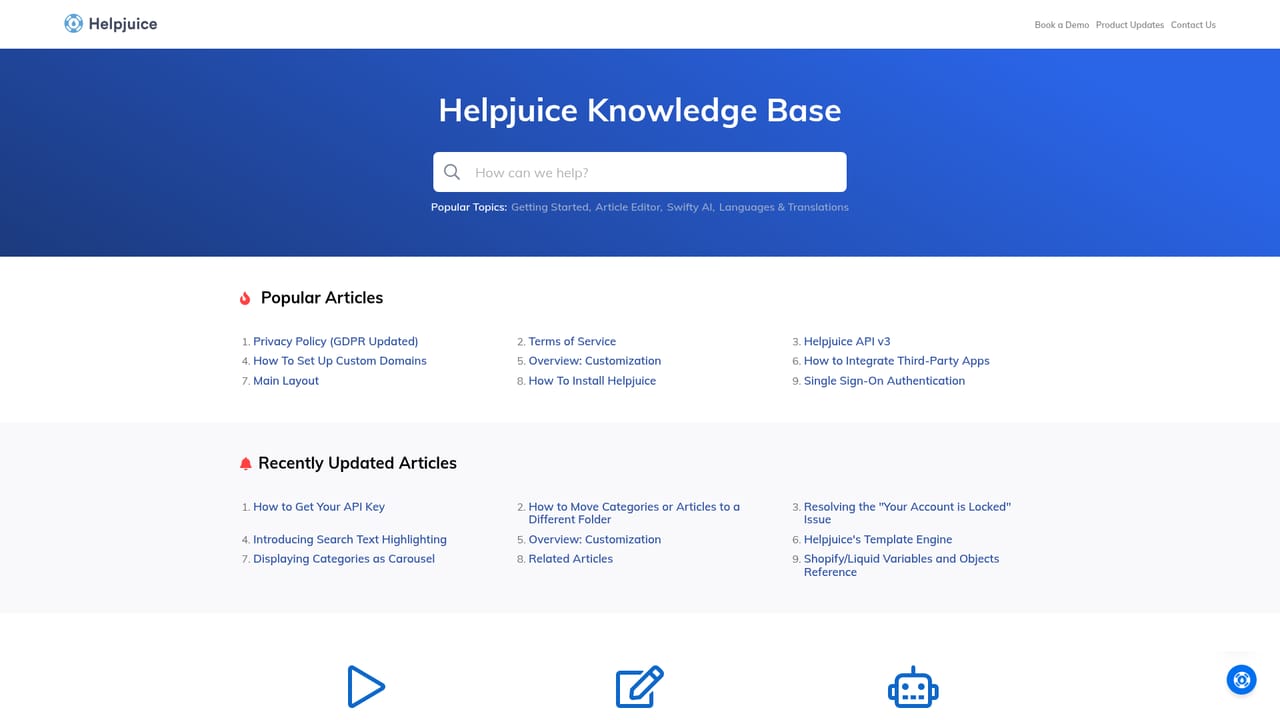Open the floating help widget button
Screen dimensions: 1280x720
click(1242, 680)
